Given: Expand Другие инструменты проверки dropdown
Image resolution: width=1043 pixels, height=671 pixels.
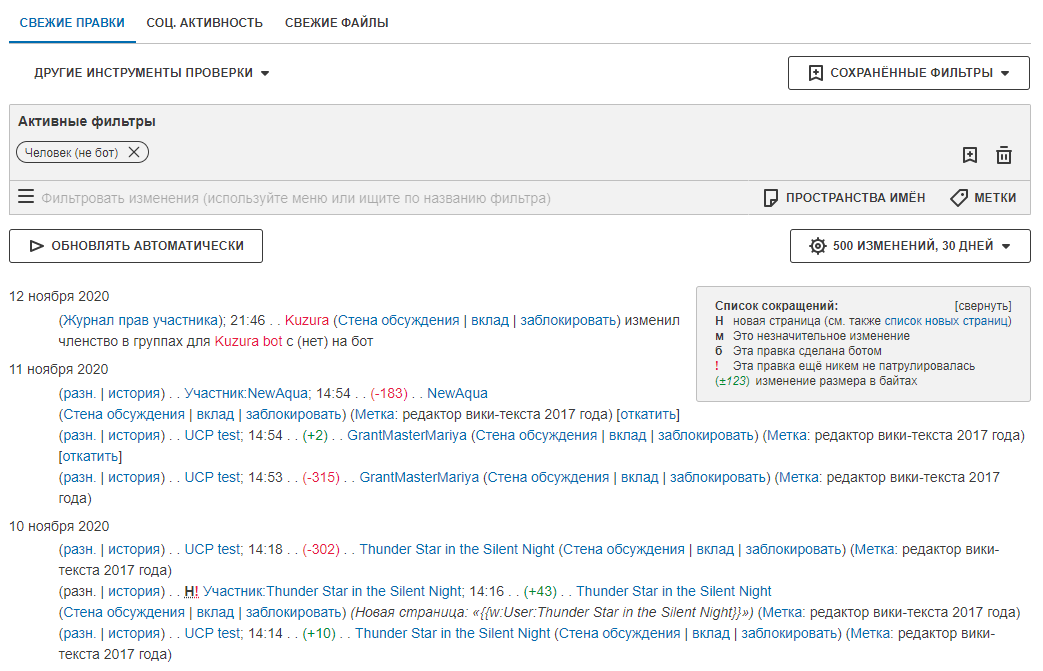Looking at the screenshot, I should click(x=152, y=73).
